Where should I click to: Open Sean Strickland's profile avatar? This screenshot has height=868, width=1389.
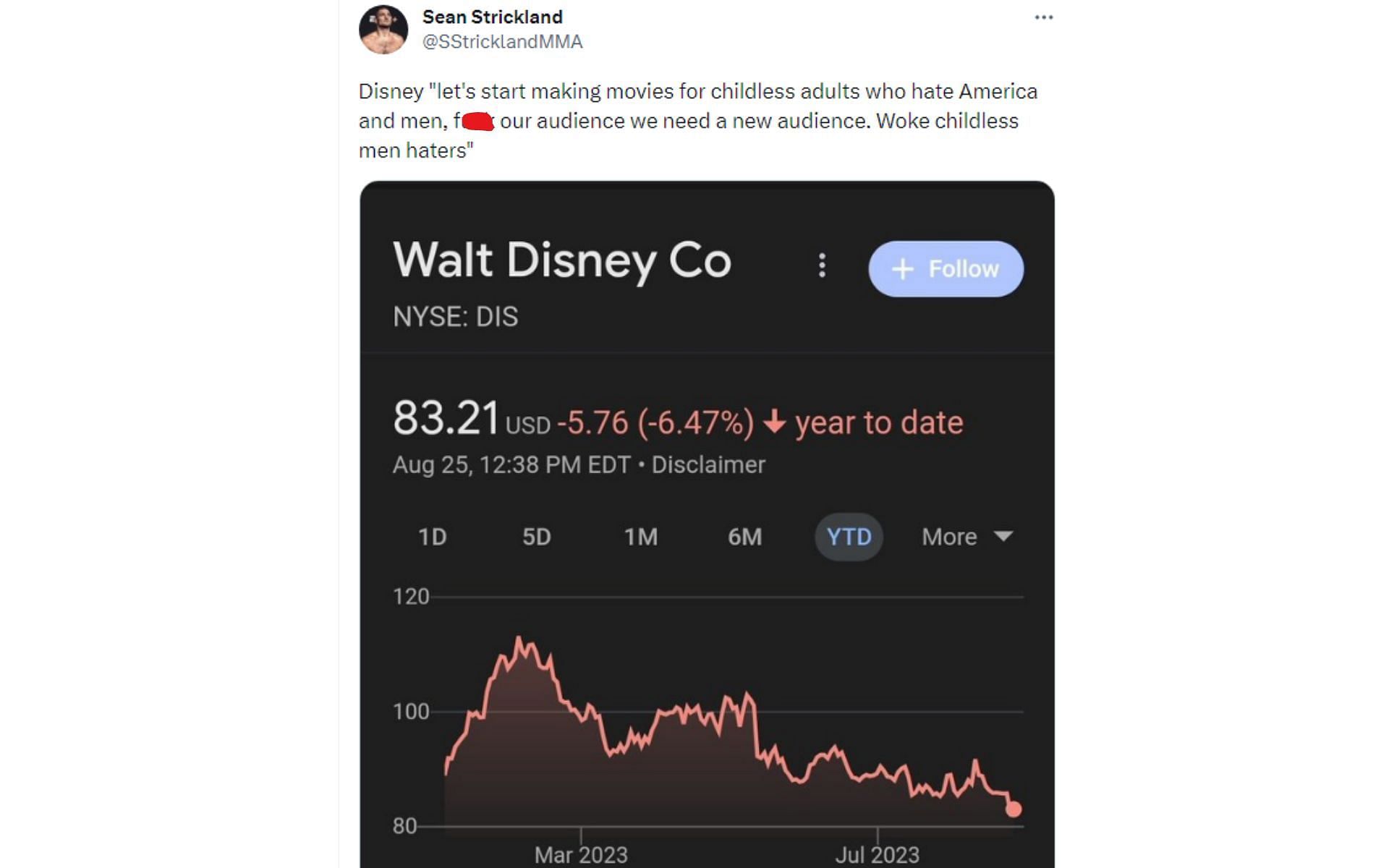pos(383,30)
